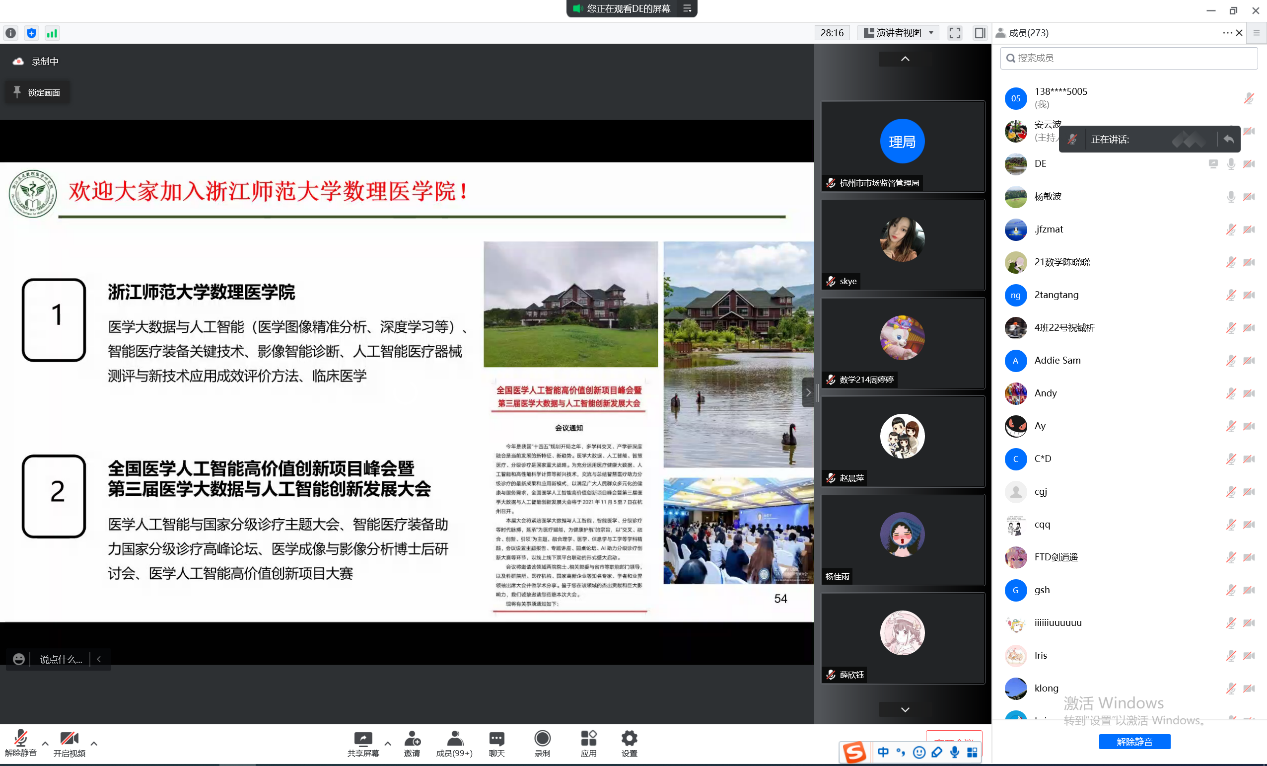Select the 理局 participant video tile
This screenshot has height=766, width=1267.
[902, 146]
